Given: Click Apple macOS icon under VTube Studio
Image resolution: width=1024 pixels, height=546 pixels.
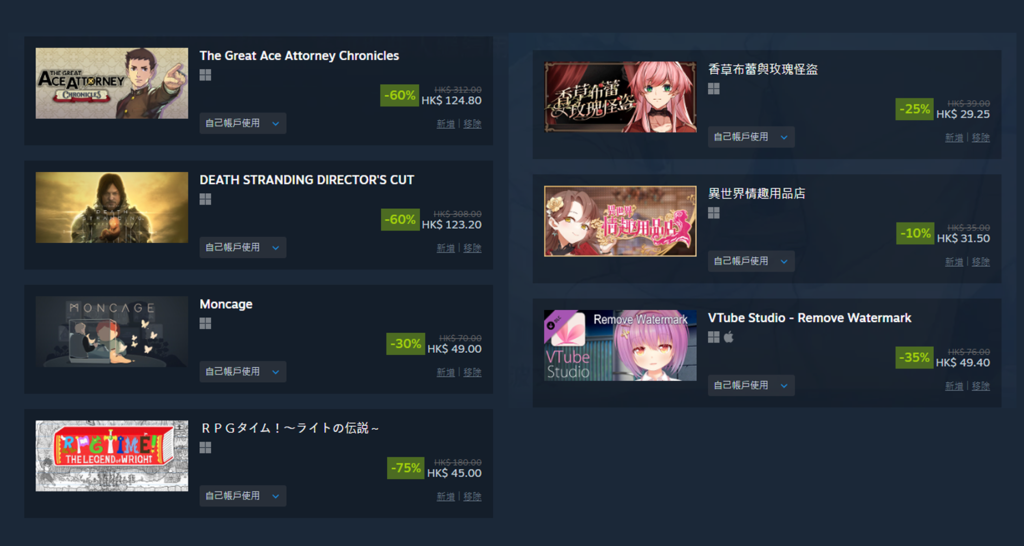Looking at the screenshot, I should tap(729, 337).
